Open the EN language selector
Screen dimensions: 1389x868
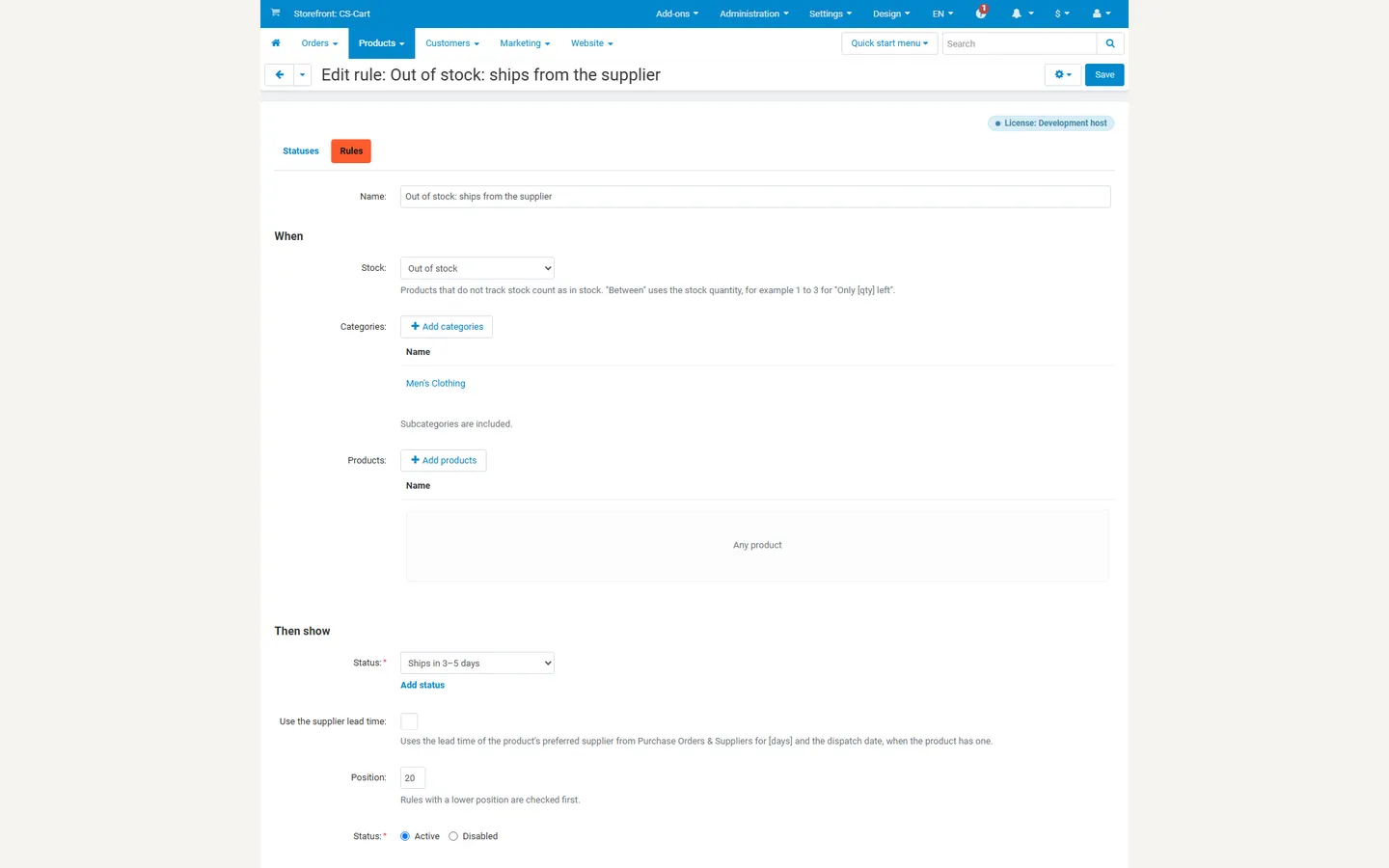942,14
